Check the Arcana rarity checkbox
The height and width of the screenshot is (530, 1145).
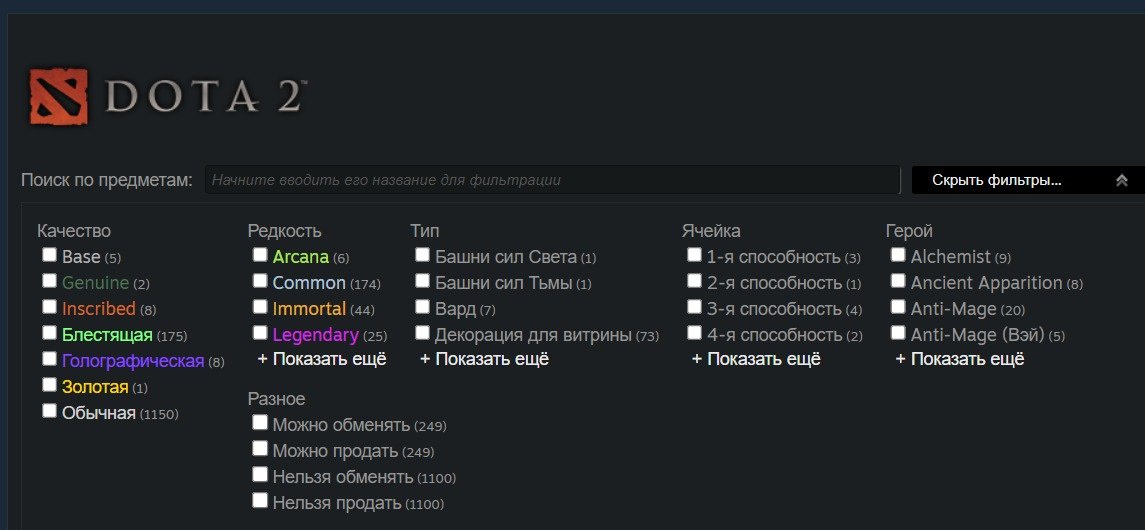point(260,255)
